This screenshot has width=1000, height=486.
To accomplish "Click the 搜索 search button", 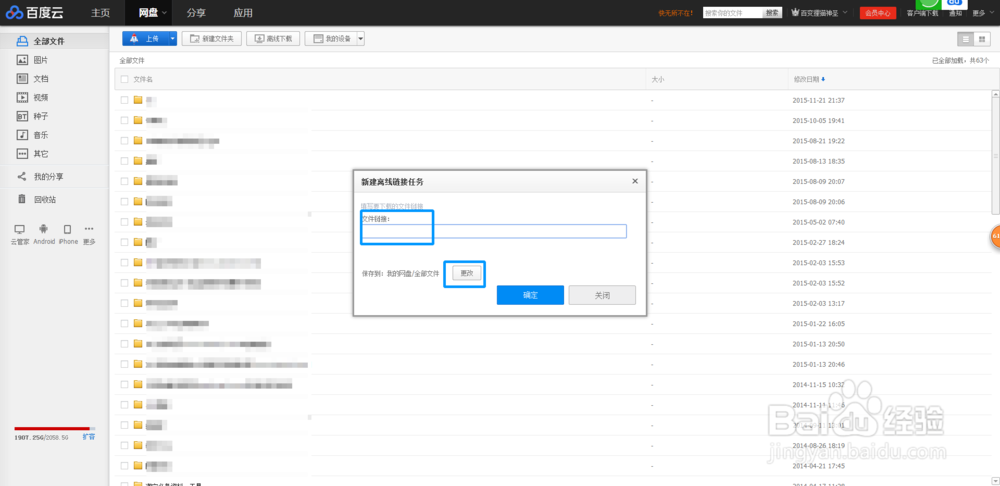I will 772,13.
